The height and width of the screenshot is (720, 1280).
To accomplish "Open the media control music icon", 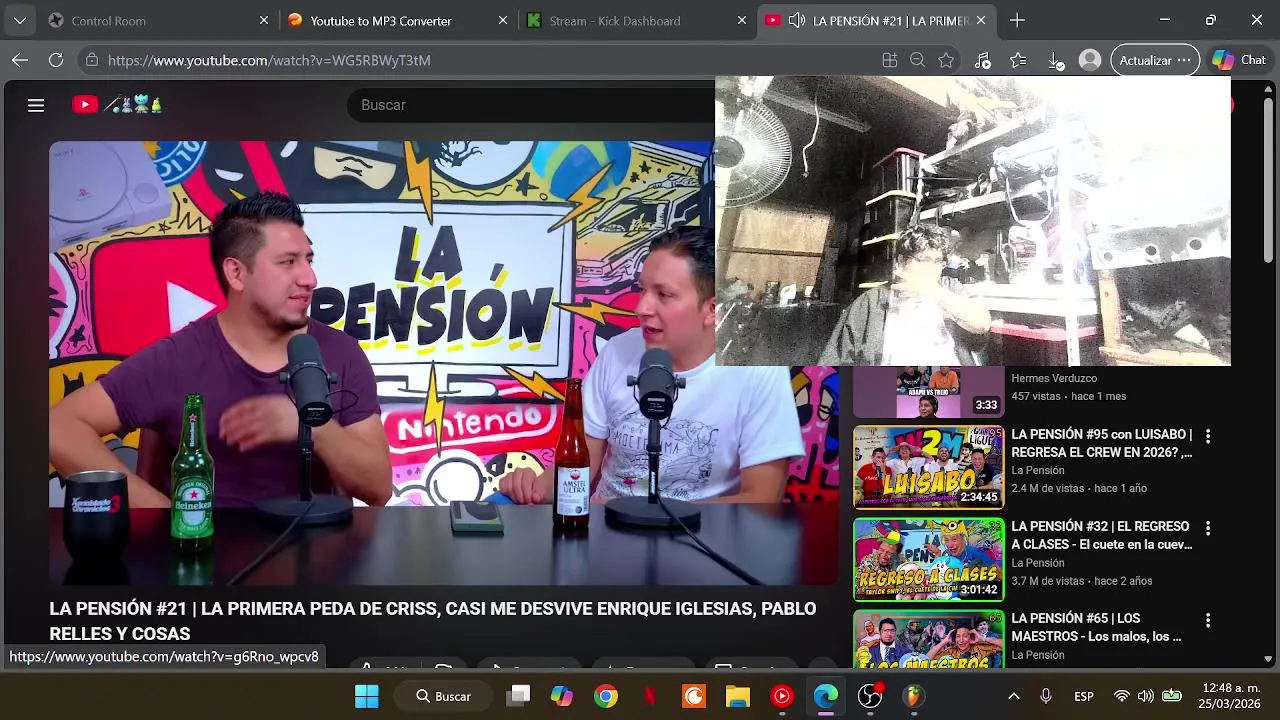I will coord(983,60).
